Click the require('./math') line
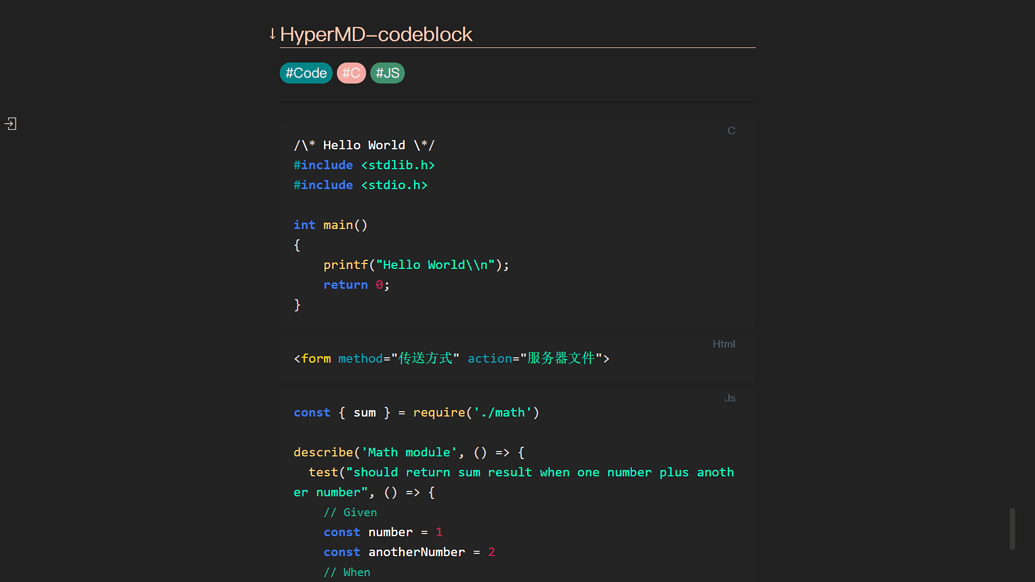This screenshot has height=582, width=1035. pos(416,412)
